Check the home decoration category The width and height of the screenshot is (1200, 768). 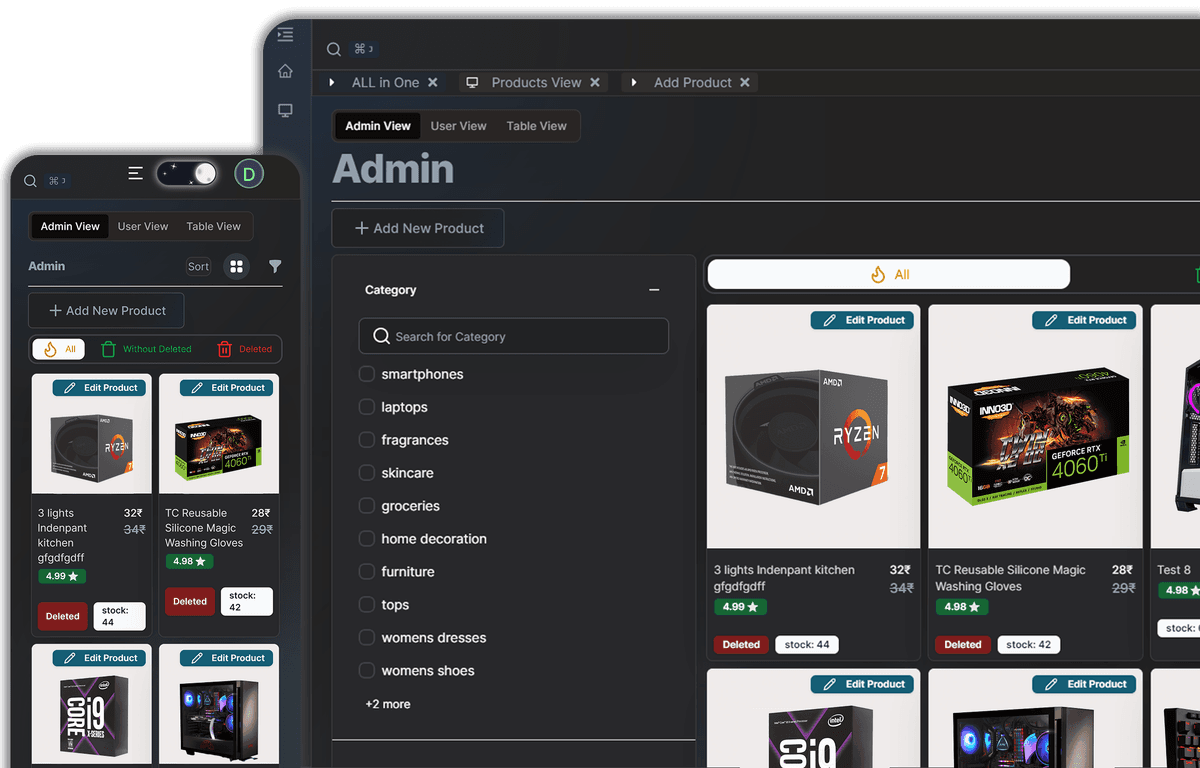pos(367,539)
